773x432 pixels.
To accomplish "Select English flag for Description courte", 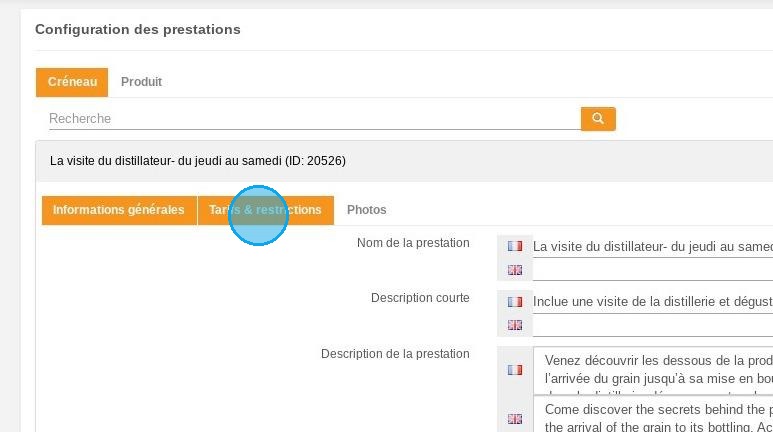I will pos(515,325).
